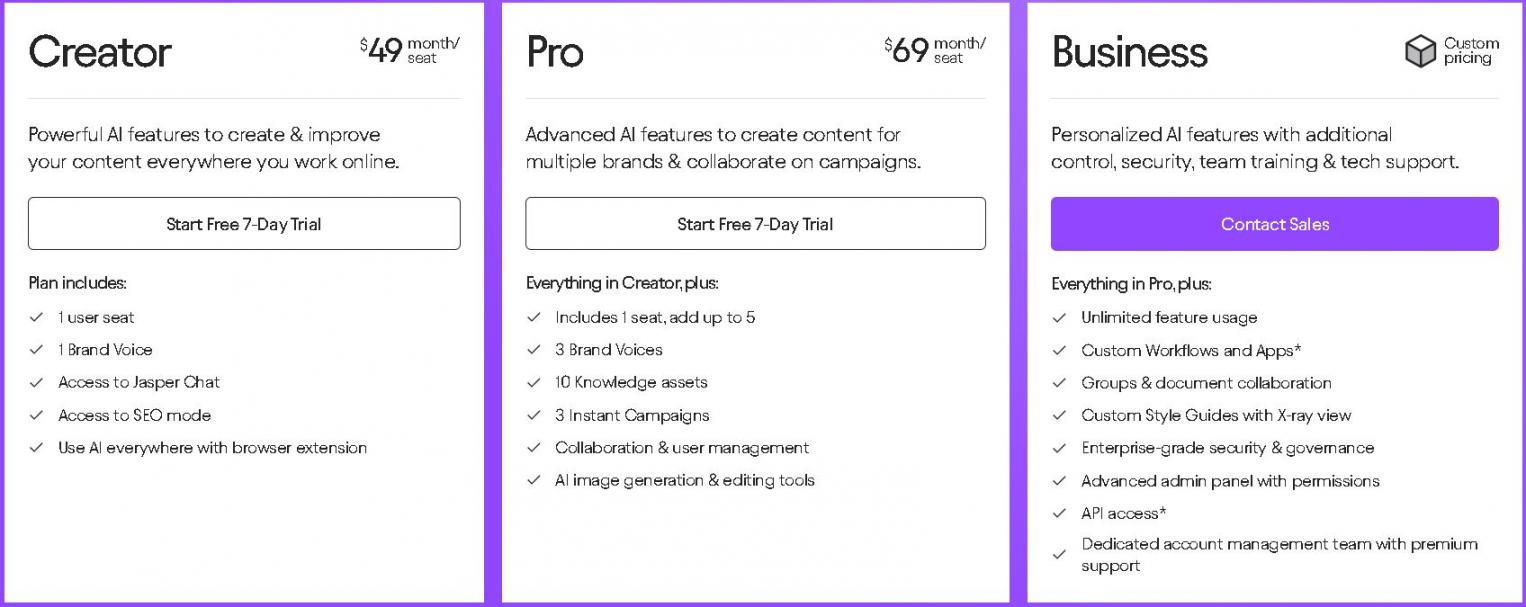Click checkmark next to 'Access to Jasper Chat'
Viewport: 1526px width, 607px height.
pyautogui.click(x=37, y=382)
